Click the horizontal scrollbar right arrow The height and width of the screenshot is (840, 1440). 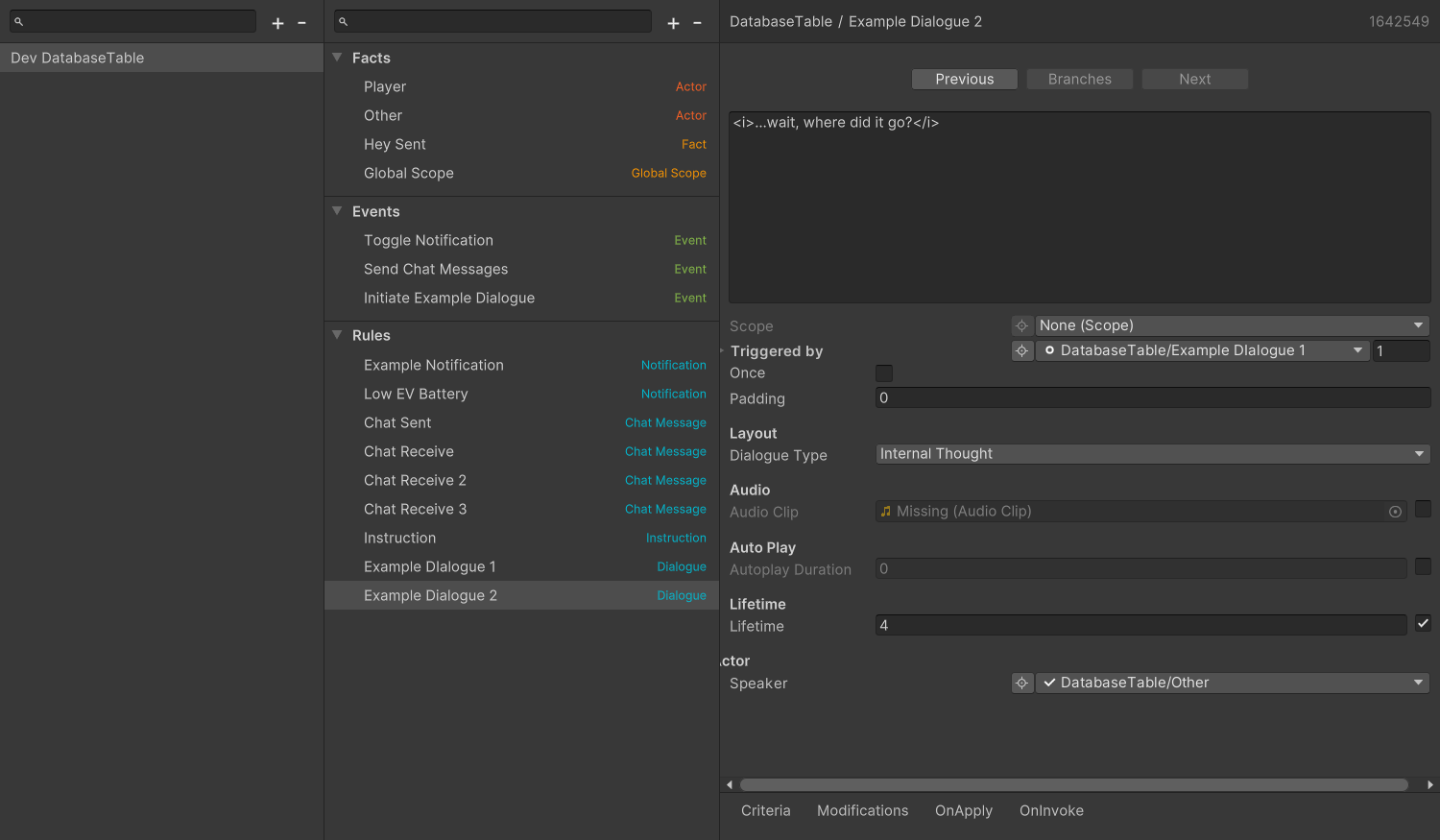point(1430,785)
